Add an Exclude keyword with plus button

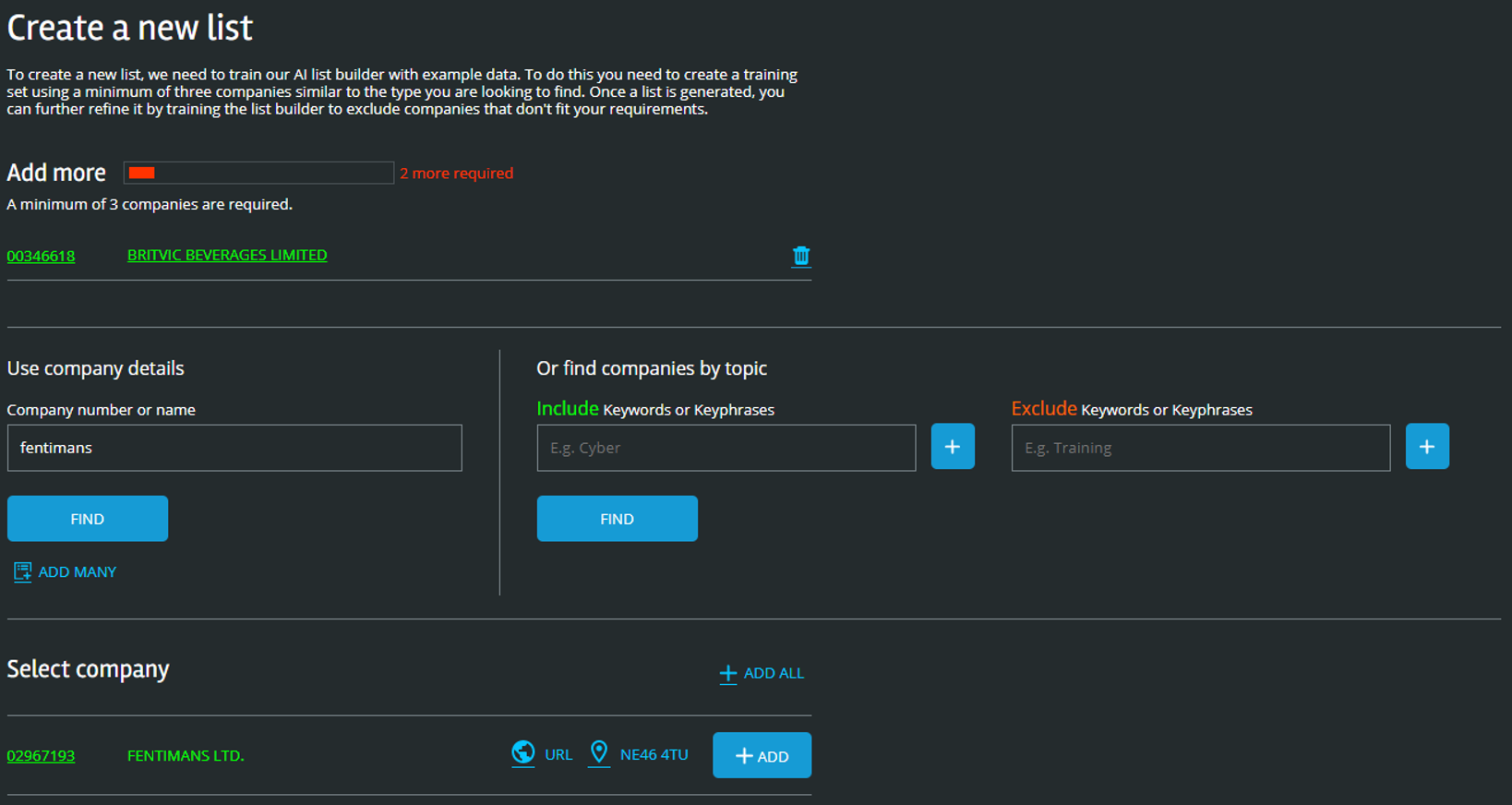pyautogui.click(x=1427, y=447)
